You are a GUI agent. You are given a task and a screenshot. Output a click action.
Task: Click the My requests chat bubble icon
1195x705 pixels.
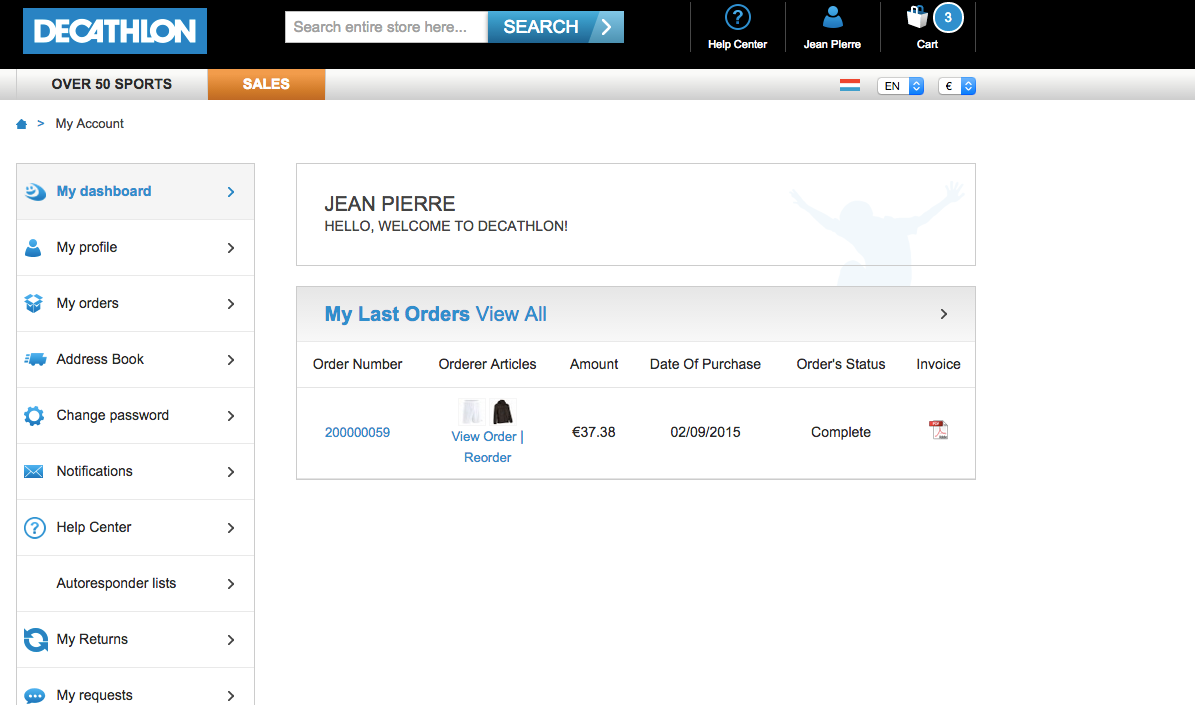tap(34, 695)
